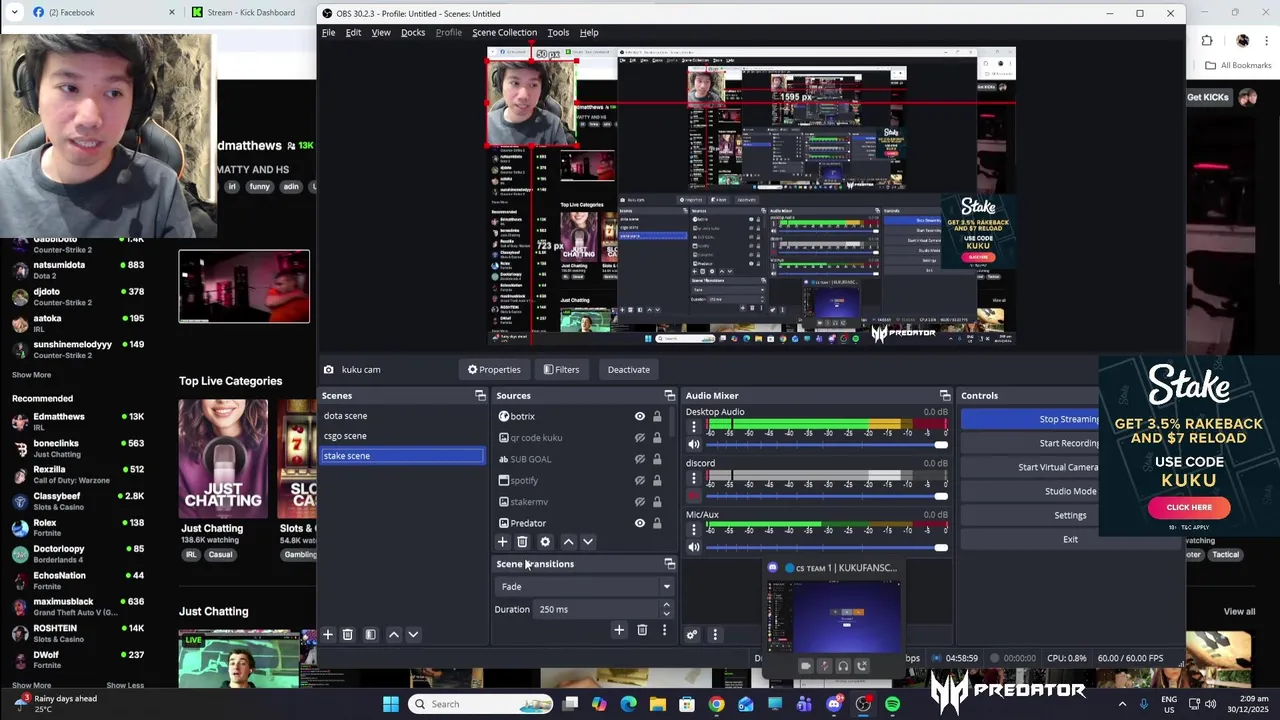Open Mic/Aux three-dot options menu
The height and width of the screenshot is (720, 1280).
coord(694,530)
